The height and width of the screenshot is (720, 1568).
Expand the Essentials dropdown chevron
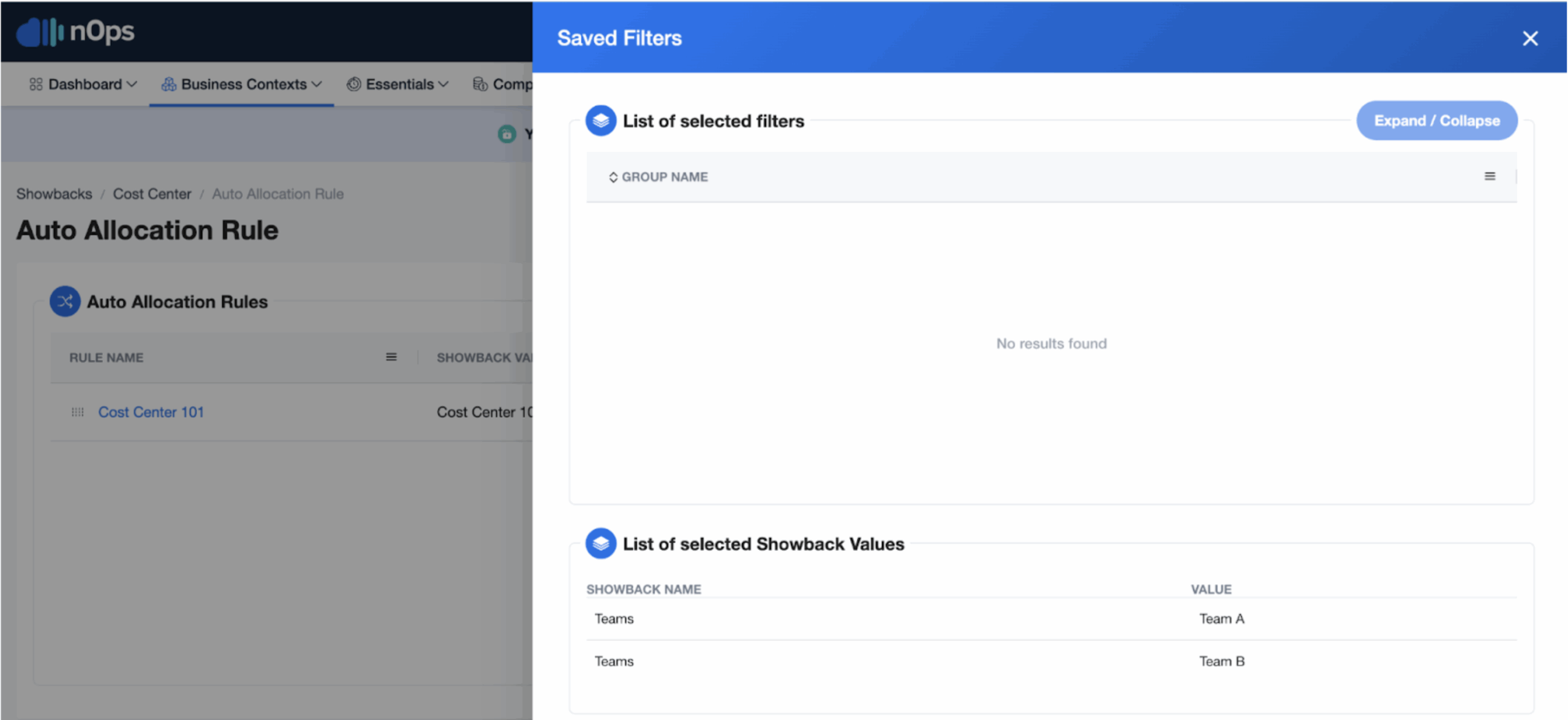[443, 84]
